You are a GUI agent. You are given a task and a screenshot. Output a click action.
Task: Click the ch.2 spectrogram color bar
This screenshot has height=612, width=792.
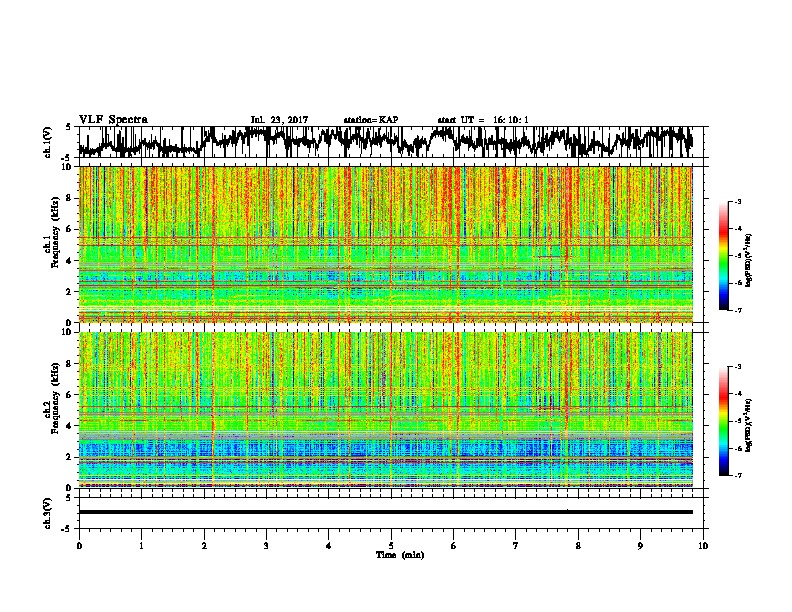[x=723, y=421]
